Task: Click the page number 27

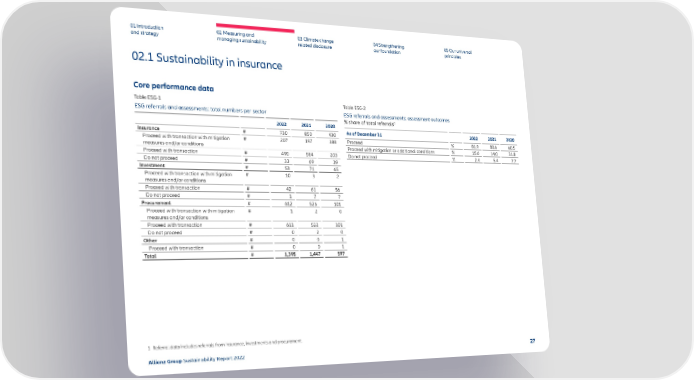Action: [532, 341]
